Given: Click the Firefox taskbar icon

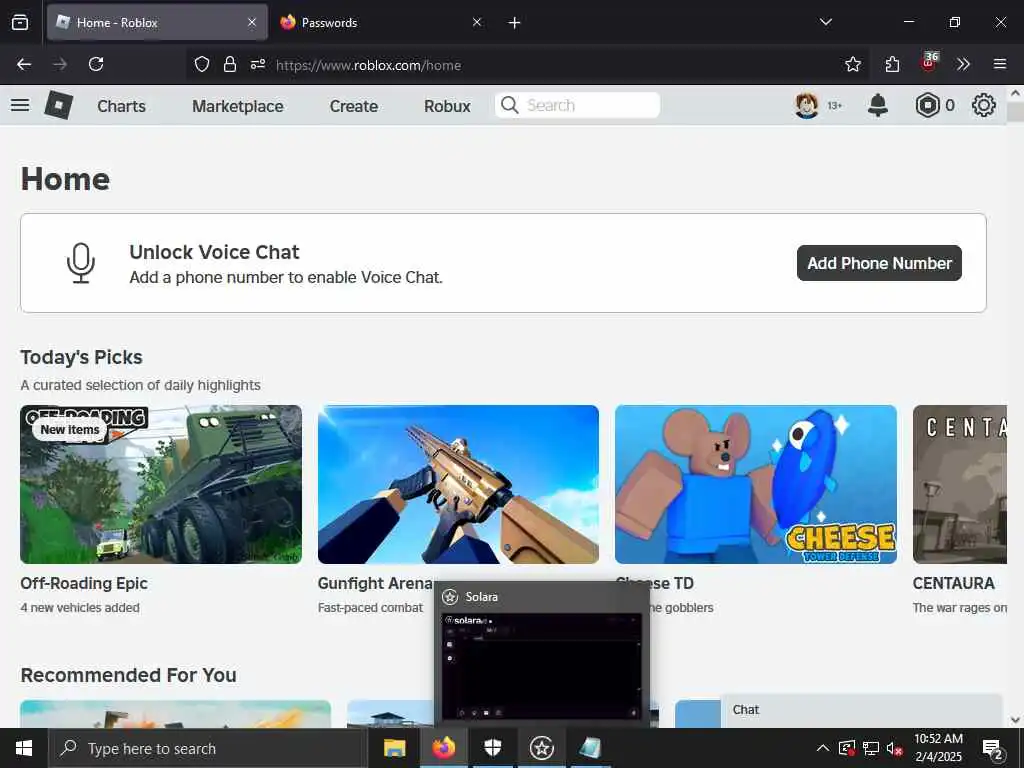Looking at the screenshot, I should 443,748.
